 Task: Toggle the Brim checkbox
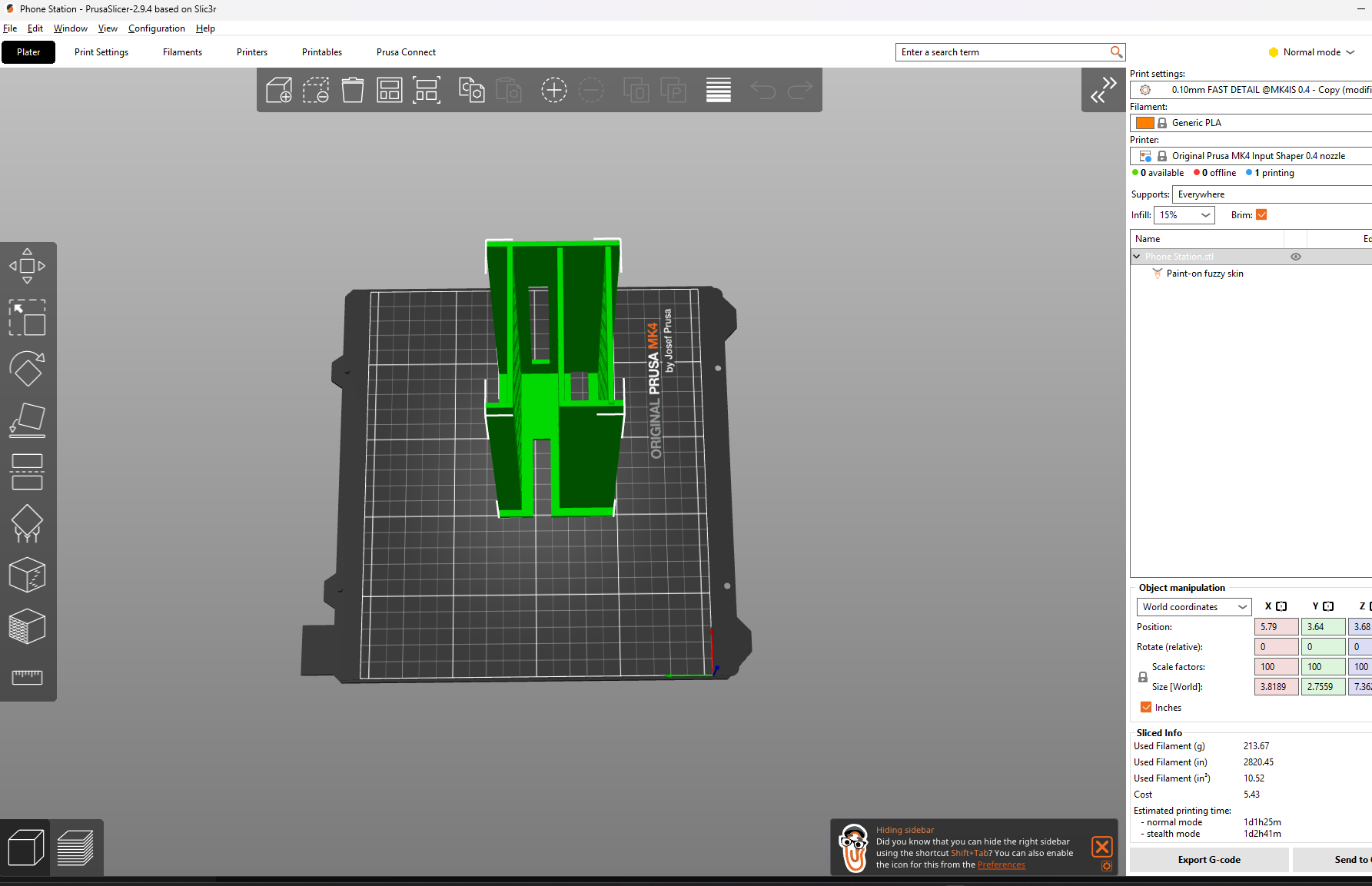[x=1261, y=215]
